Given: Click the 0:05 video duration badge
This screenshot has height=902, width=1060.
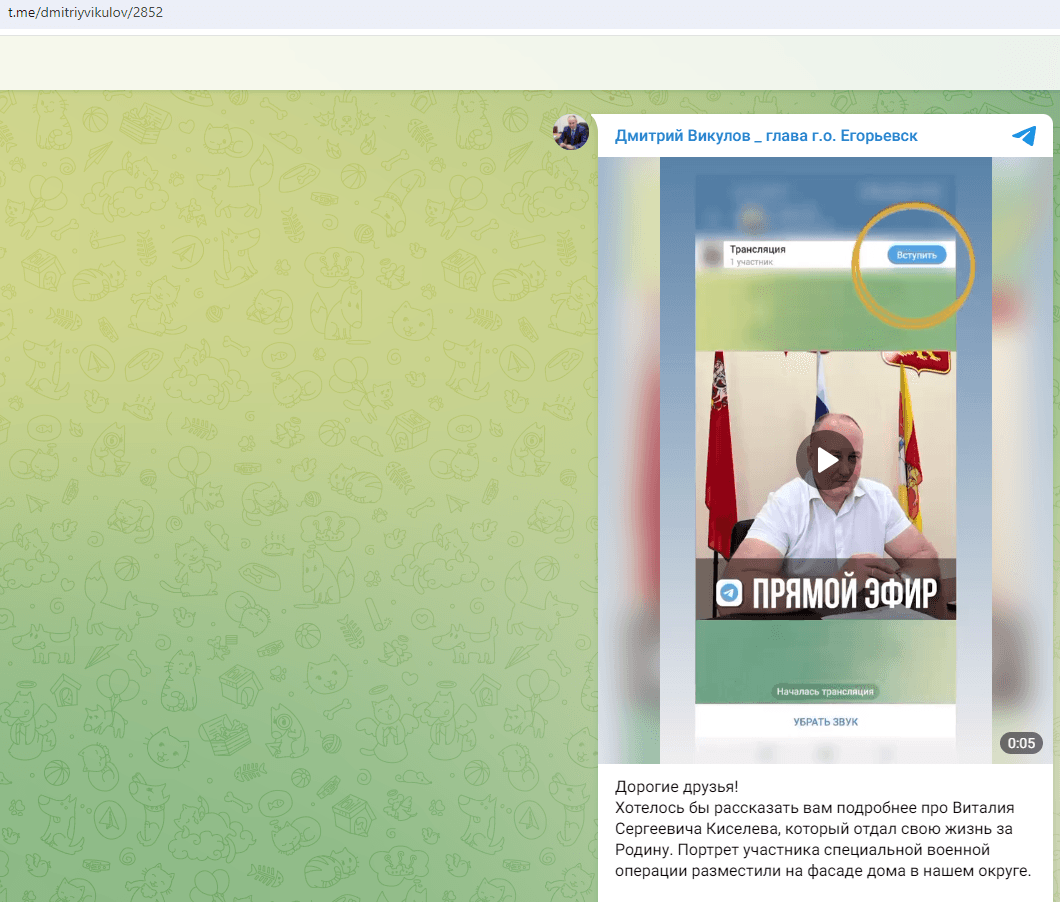Looking at the screenshot, I should pyautogui.click(x=1021, y=743).
